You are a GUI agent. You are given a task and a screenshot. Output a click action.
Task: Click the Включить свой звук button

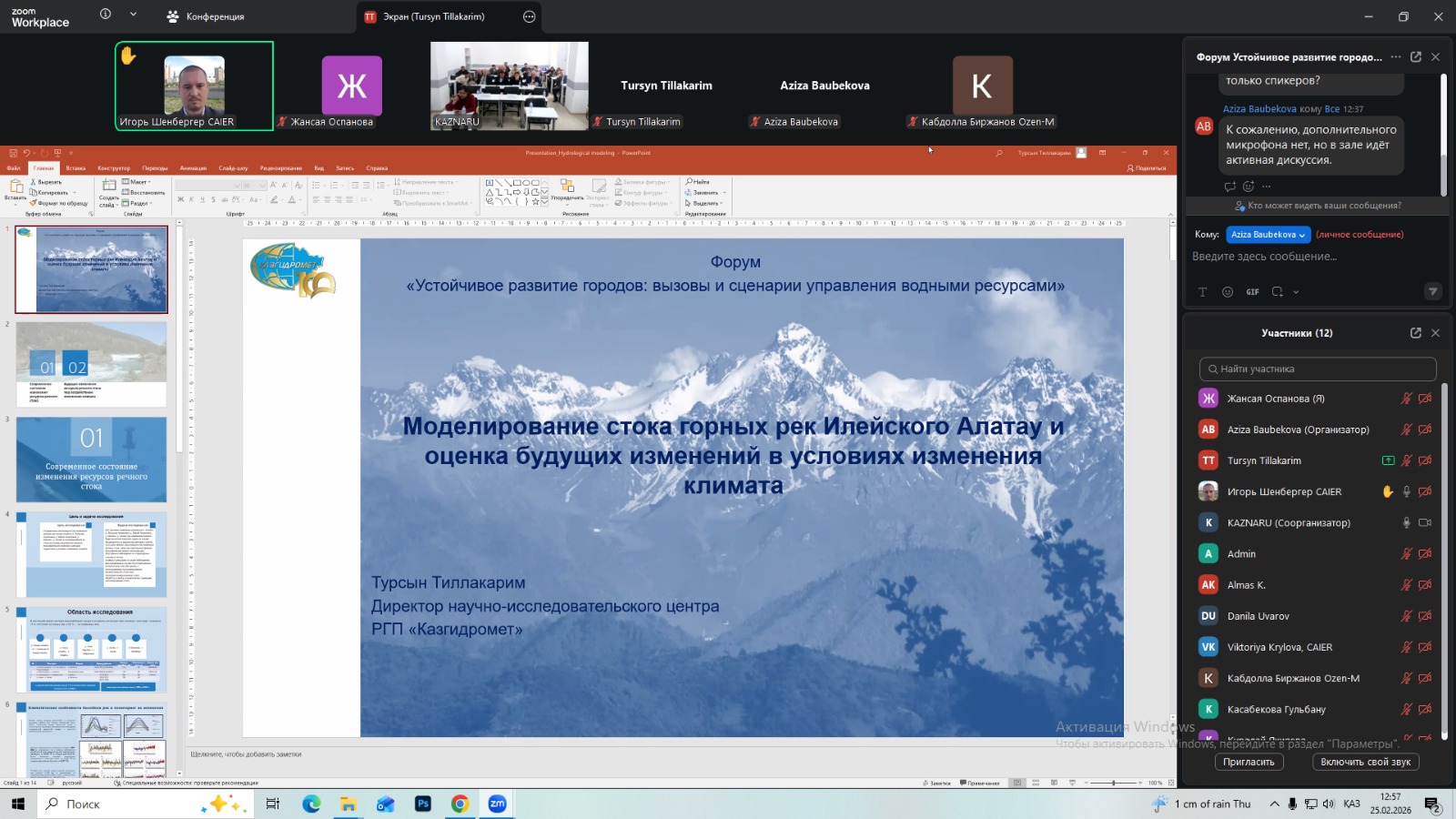1365,762
